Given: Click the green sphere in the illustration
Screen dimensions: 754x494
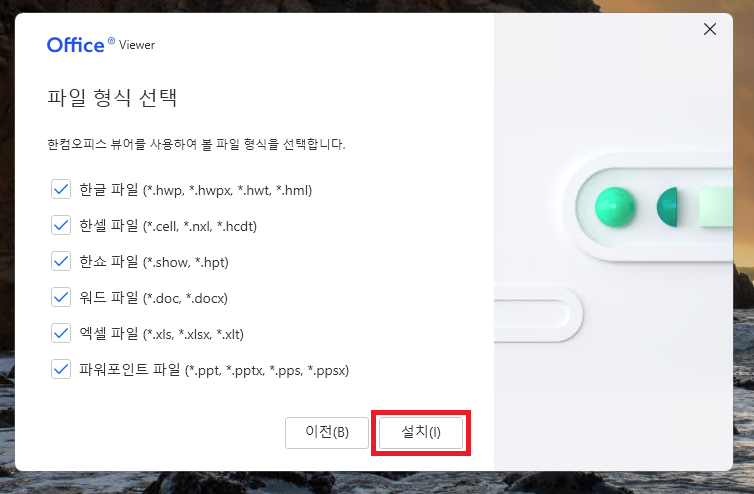Looking at the screenshot, I should 615,207.
